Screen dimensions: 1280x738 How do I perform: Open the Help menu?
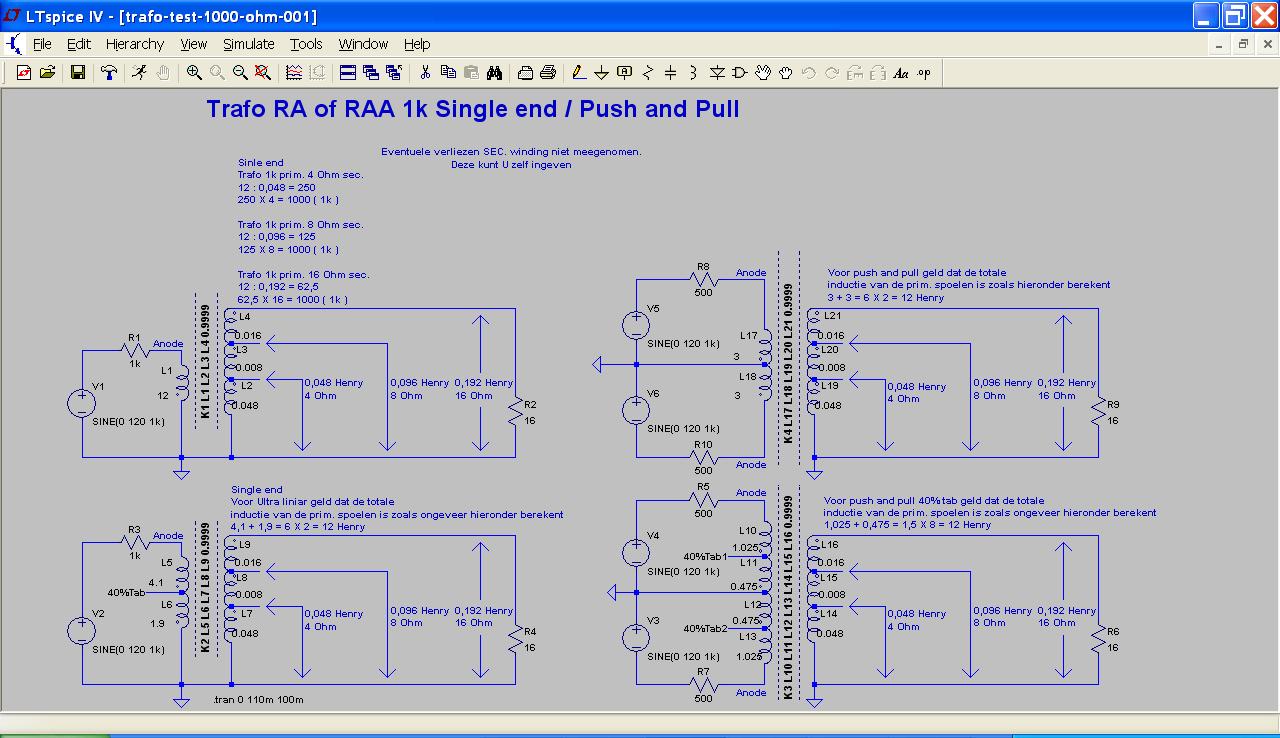click(417, 44)
